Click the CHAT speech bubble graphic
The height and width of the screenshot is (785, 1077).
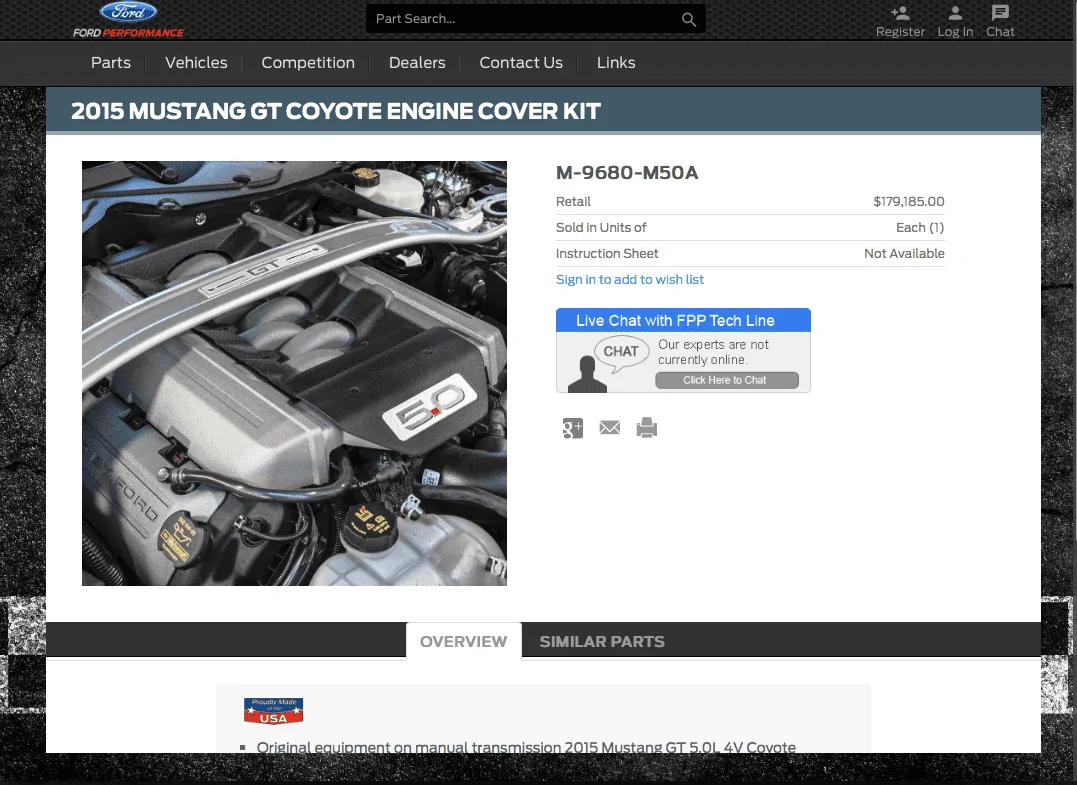click(621, 353)
